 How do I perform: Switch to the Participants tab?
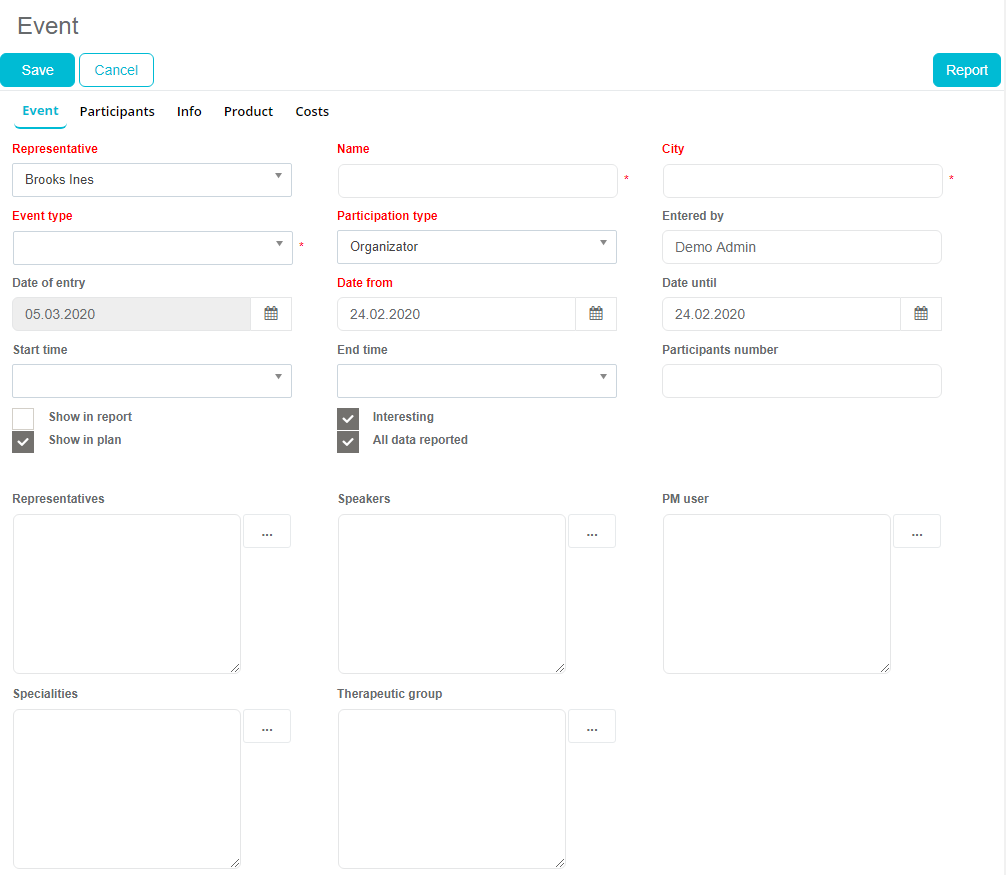(x=117, y=112)
